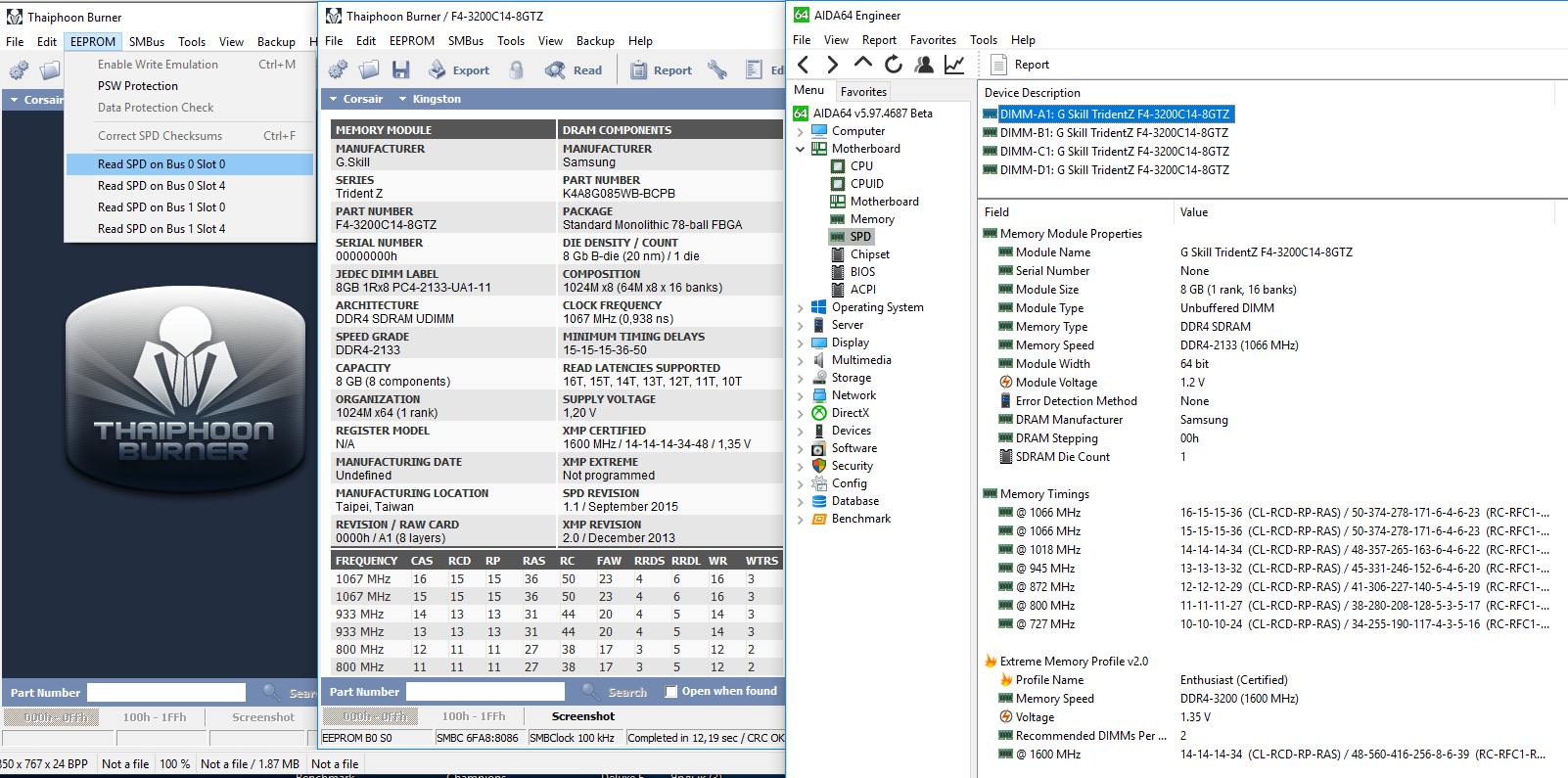Image resolution: width=1568 pixels, height=778 pixels.
Task: Open the Motherboard sub-item under the Motherboard node
Action: click(874, 201)
